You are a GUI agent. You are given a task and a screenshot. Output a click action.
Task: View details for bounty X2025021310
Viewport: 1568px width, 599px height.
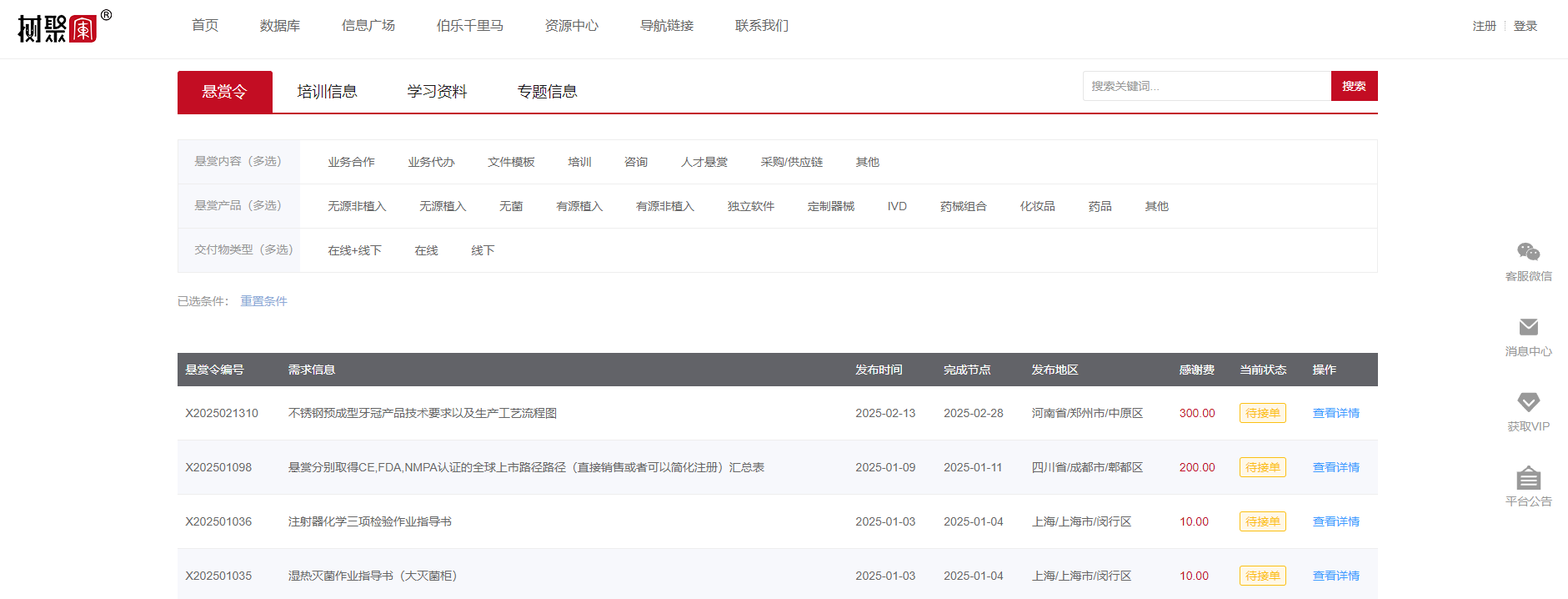tap(1335, 413)
